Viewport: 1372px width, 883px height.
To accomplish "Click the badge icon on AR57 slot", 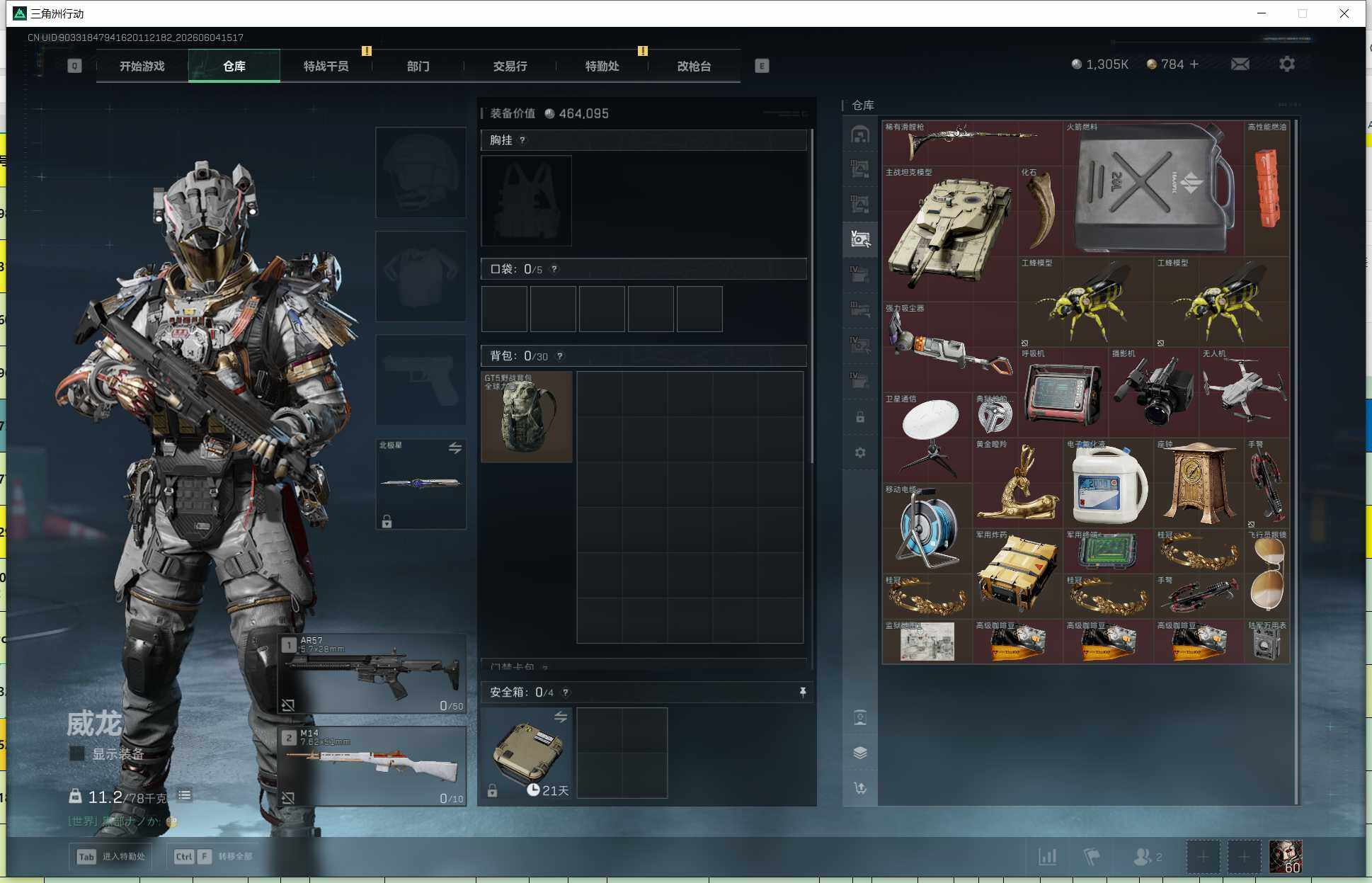I will 288,705.
